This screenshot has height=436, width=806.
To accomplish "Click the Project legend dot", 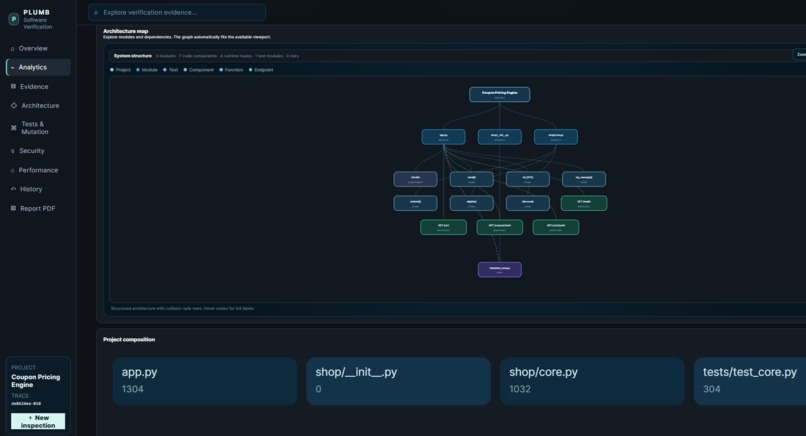I will tap(112, 70).
